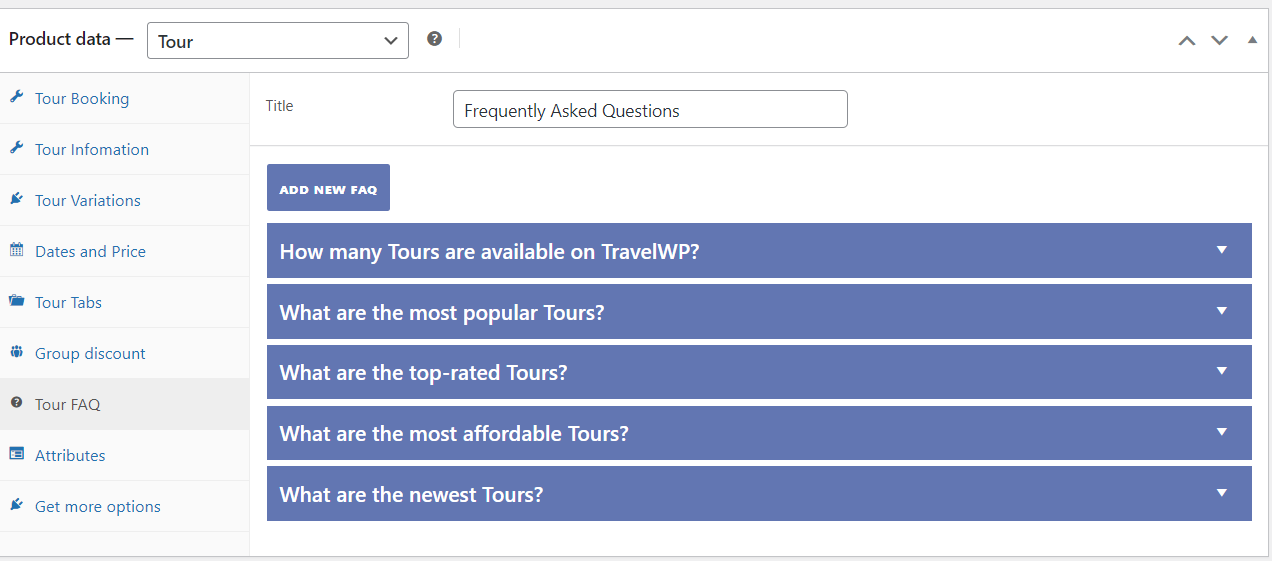Click the calendar icon beside Dates and Price
The image size is (1272, 561).
pyautogui.click(x=16, y=250)
